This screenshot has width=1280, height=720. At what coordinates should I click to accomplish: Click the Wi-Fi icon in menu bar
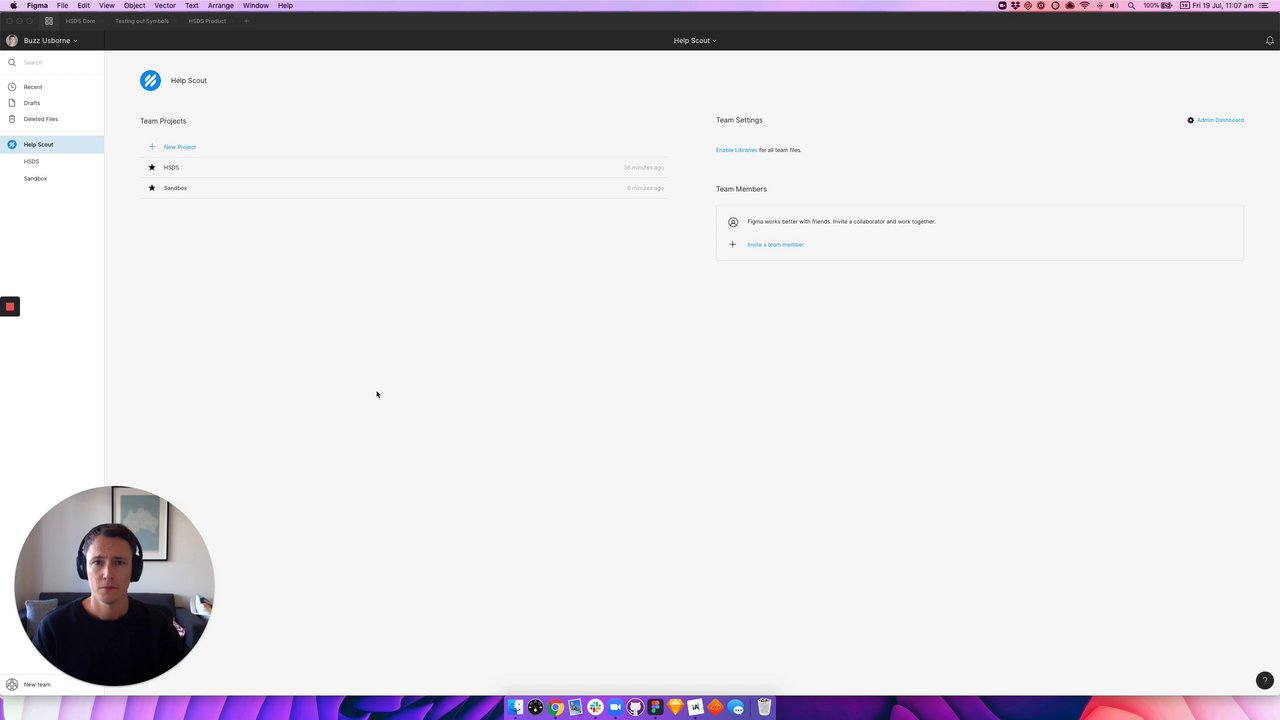1084,5
